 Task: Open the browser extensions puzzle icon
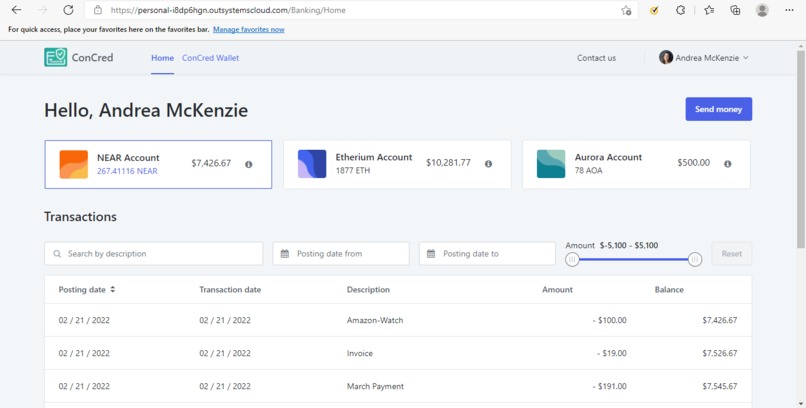[x=681, y=10]
